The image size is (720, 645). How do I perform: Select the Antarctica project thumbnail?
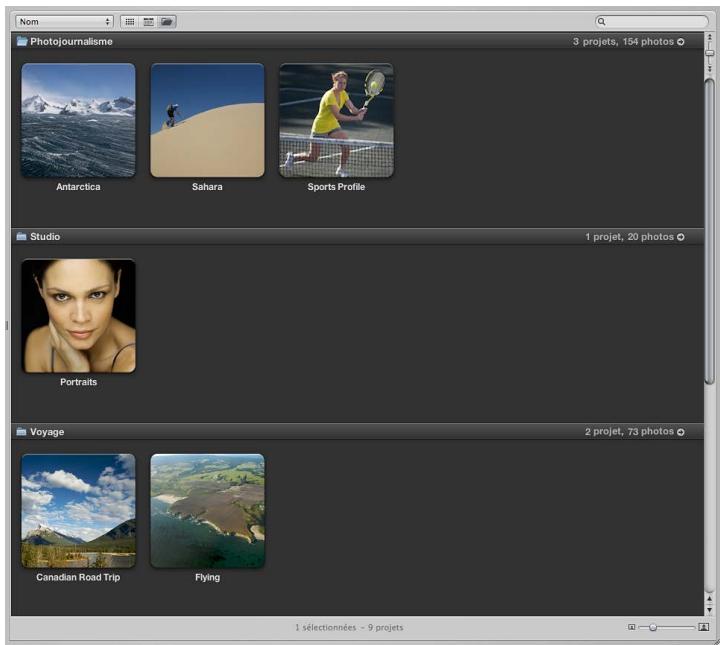coord(79,120)
